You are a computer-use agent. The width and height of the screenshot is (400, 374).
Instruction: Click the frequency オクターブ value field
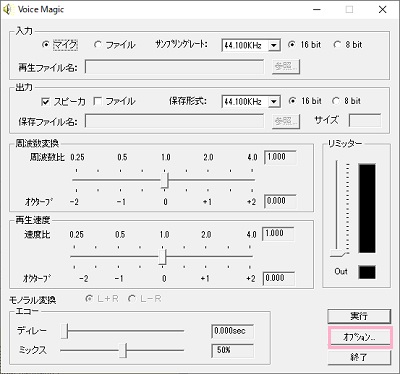[280, 201]
